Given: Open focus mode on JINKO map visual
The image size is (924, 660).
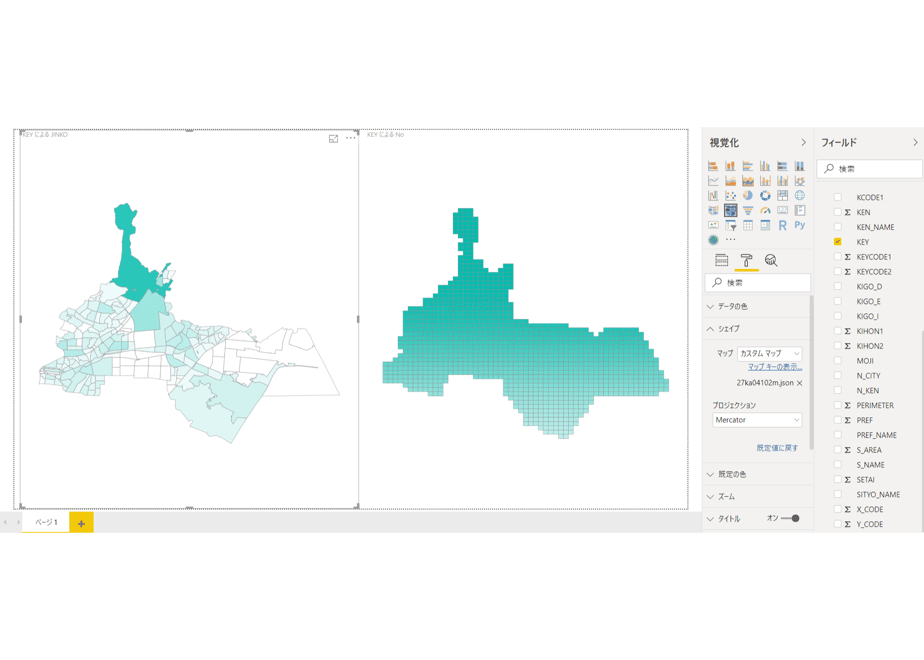Looking at the screenshot, I should point(334,138).
